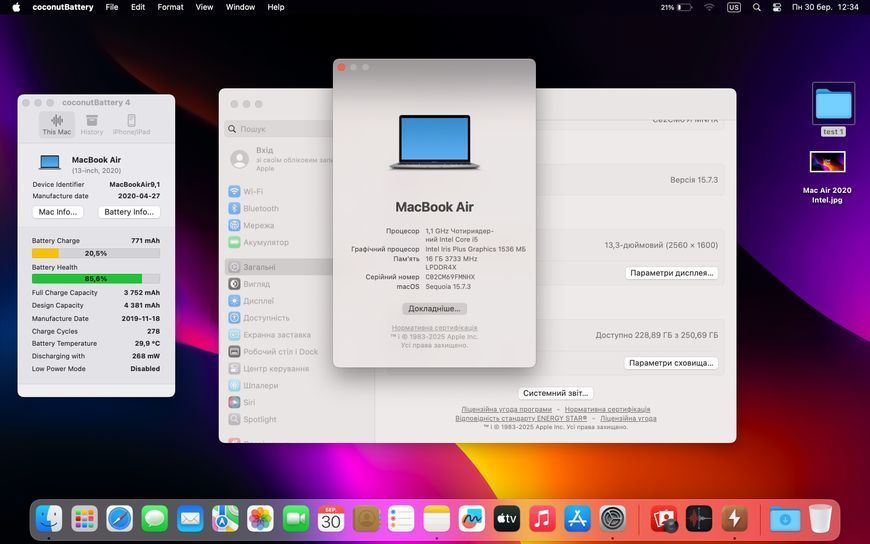This screenshot has height=544, width=870.
Task: Click Параметри дисплея... button
Action: pyautogui.click(x=671, y=273)
